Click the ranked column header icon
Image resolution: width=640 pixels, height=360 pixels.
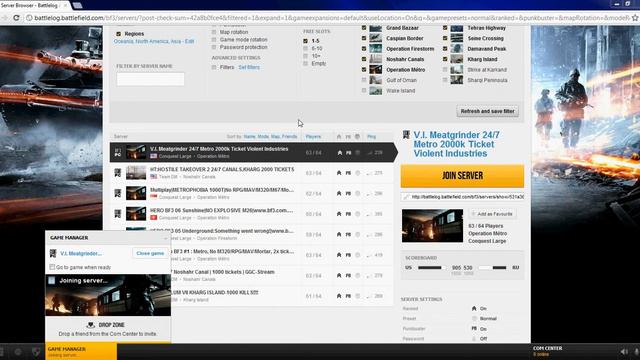339,137
